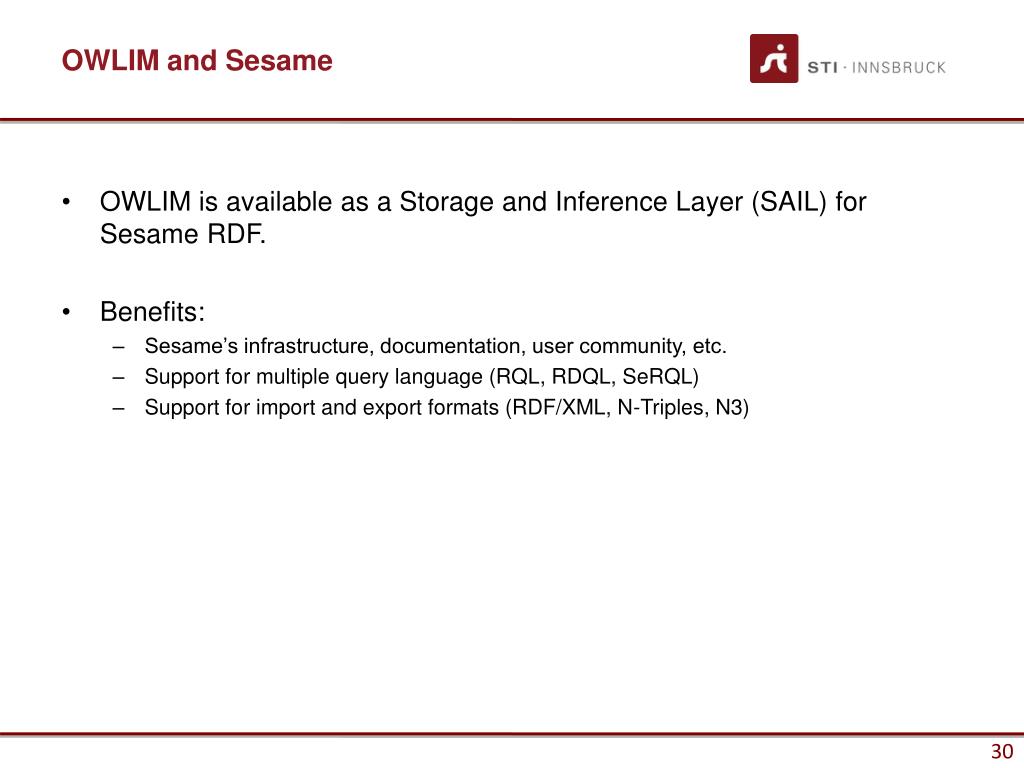This screenshot has height=768, width=1024.
Task: Click the red horizontal line under header
Action: 512,120
